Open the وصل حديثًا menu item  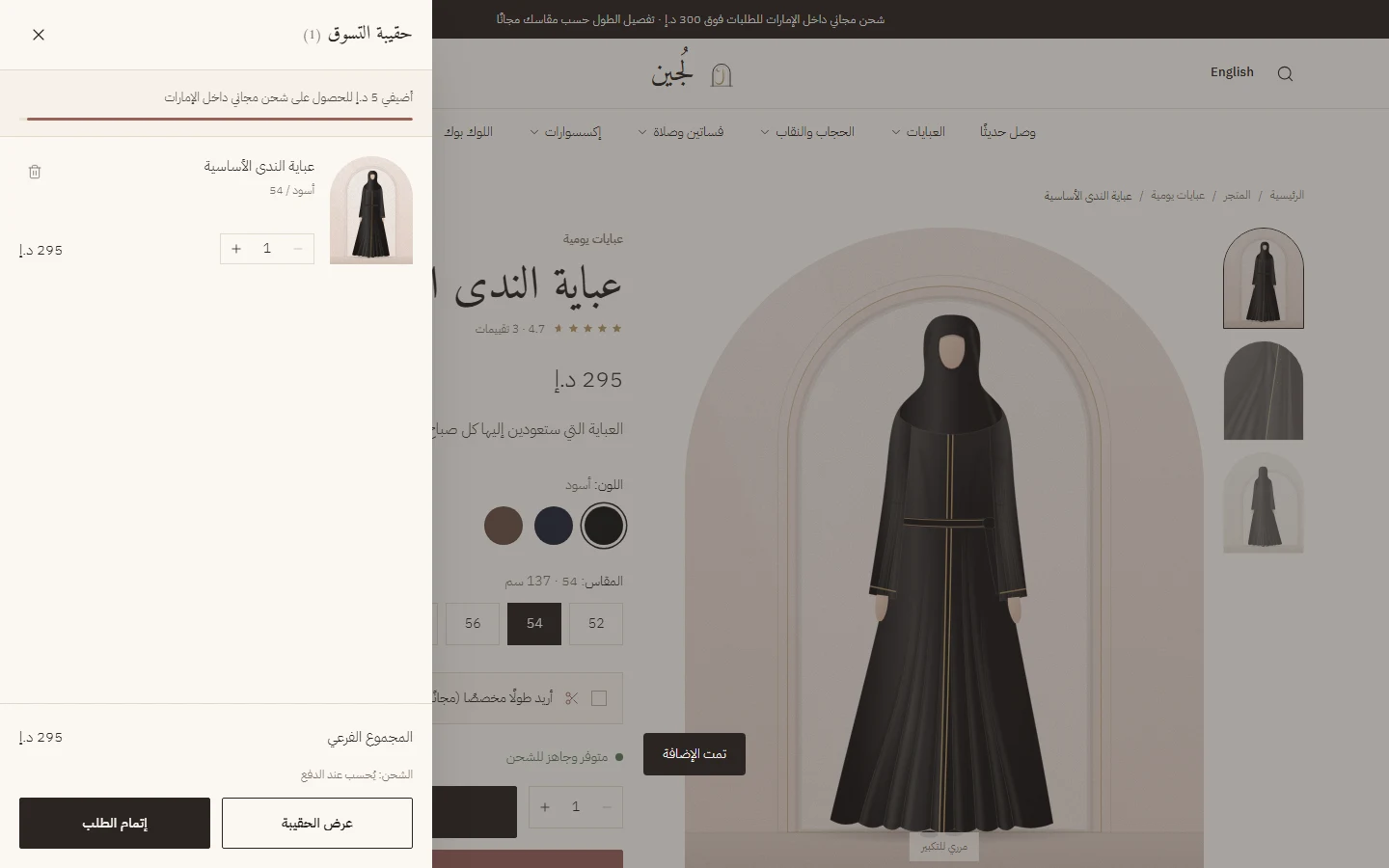tap(1008, 132)
